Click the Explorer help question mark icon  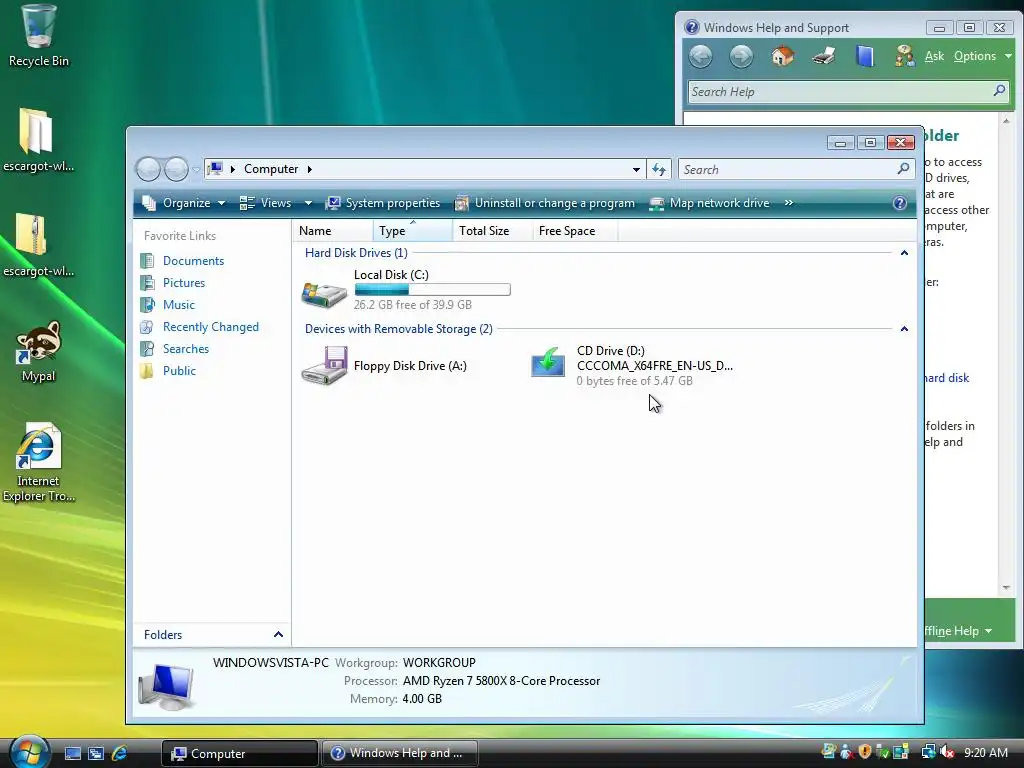click(899, 203)
